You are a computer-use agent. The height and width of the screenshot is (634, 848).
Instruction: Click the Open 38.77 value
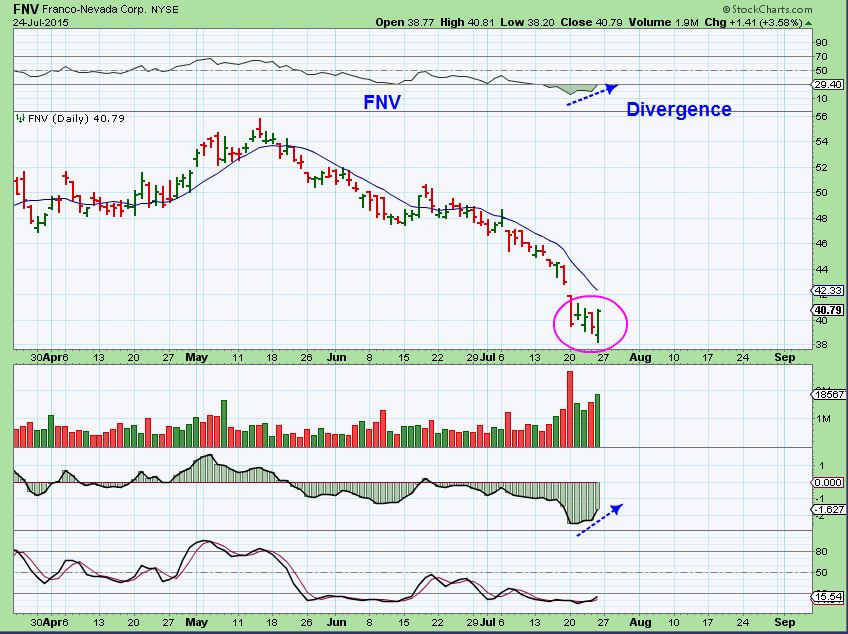click(405, 23)
